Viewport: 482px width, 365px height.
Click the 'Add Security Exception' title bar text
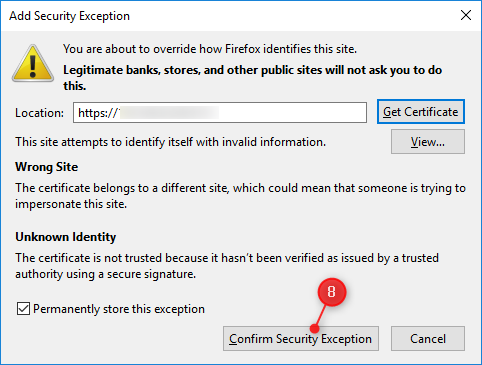pos(69,16)
